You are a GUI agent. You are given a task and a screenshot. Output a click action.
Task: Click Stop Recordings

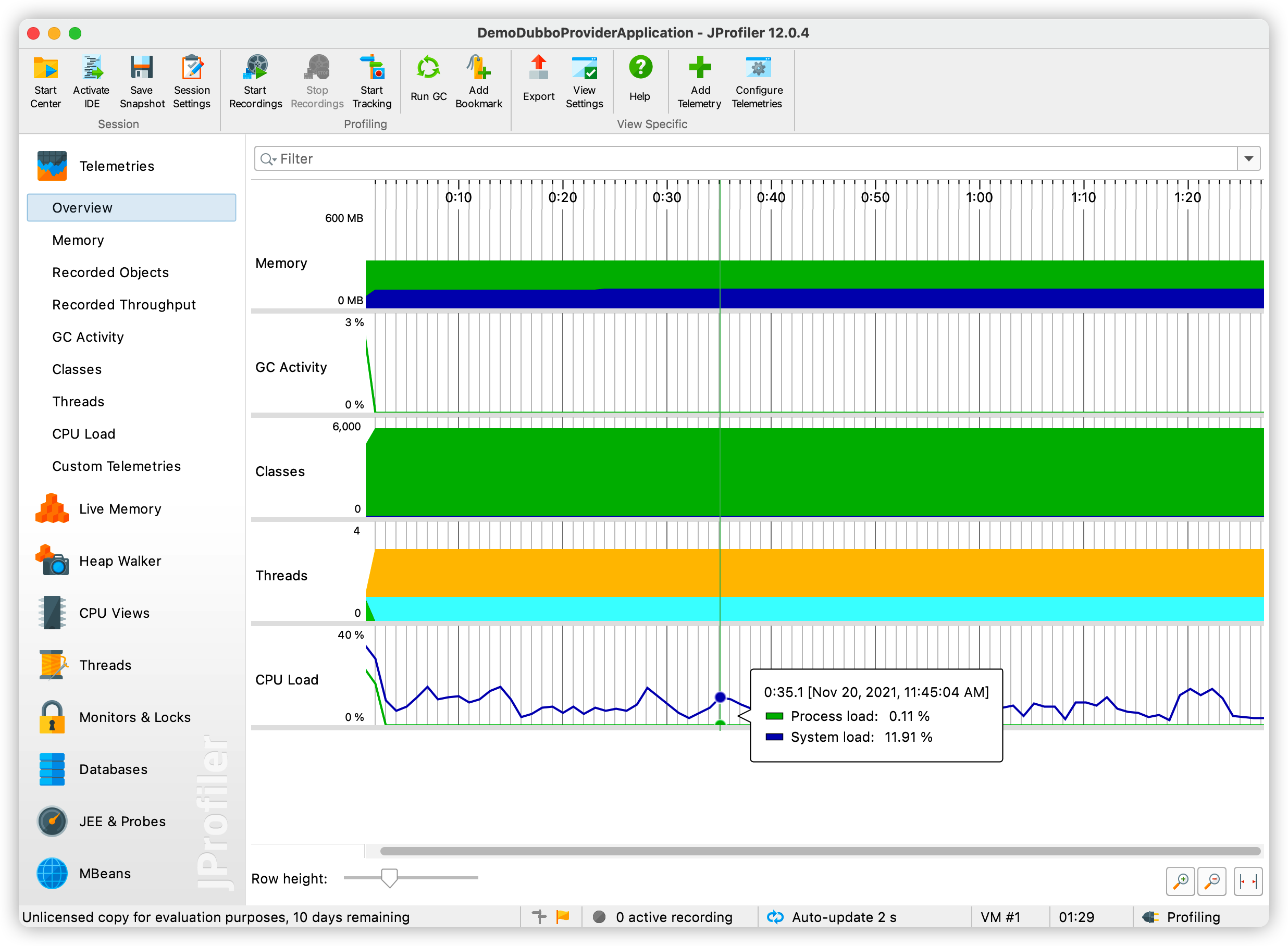317,81
